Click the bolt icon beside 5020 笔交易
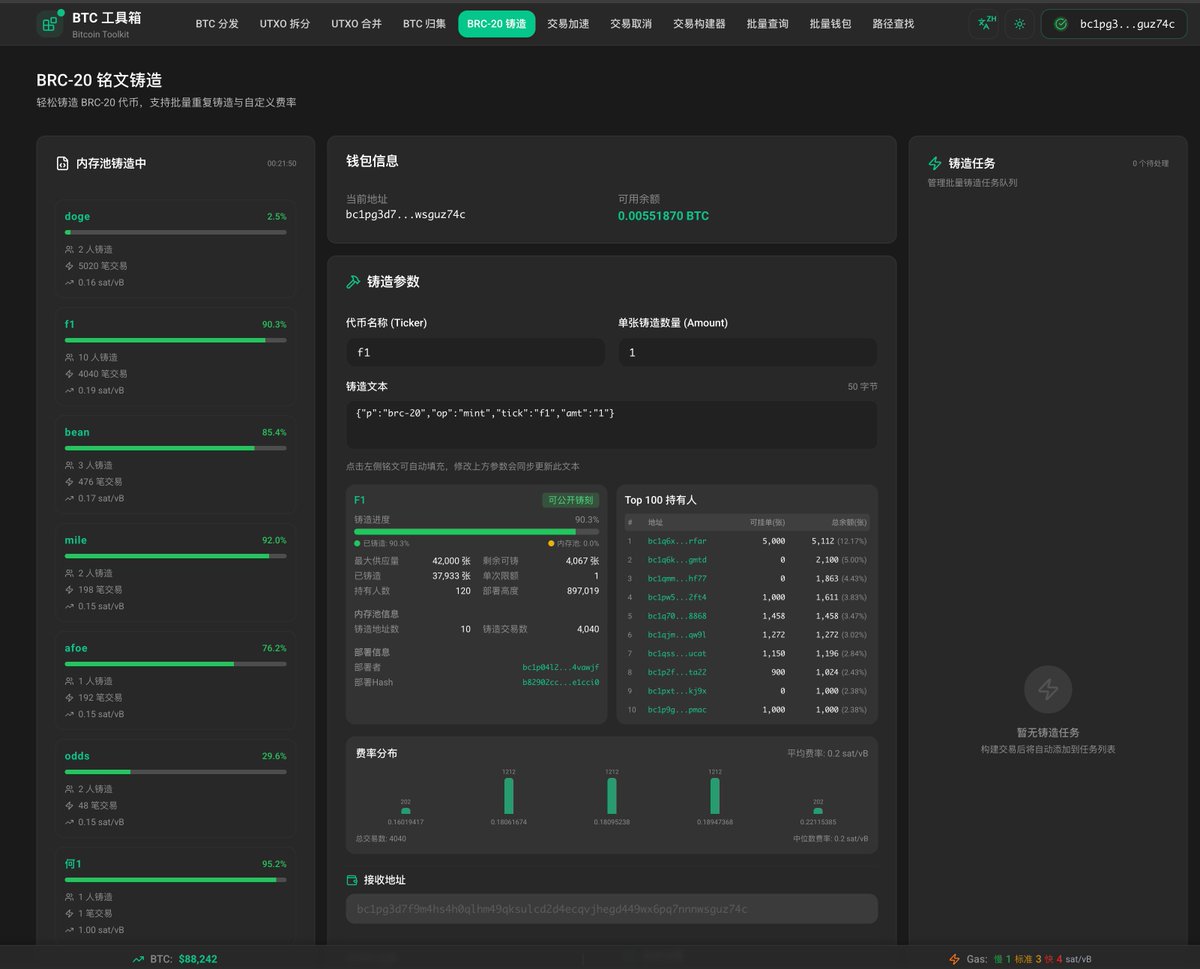The width and height of the screenshot is (1200, 969). click(x=69, y=266)
